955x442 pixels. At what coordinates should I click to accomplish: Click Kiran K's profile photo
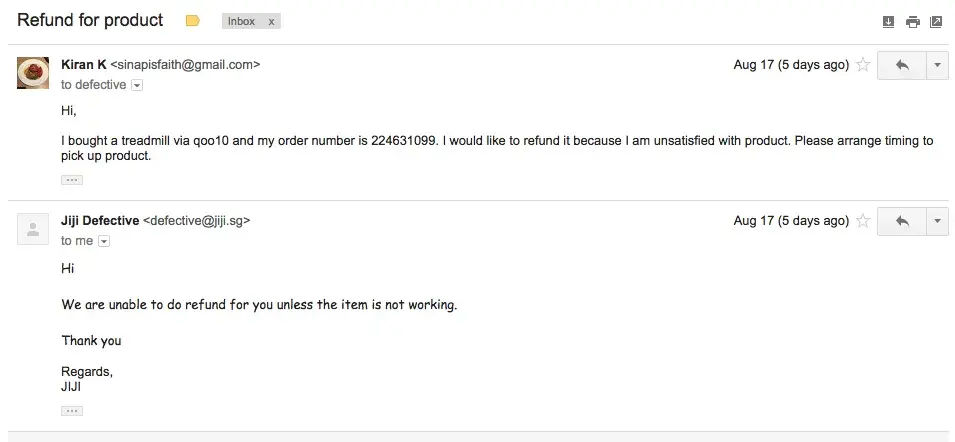[33, 73]
